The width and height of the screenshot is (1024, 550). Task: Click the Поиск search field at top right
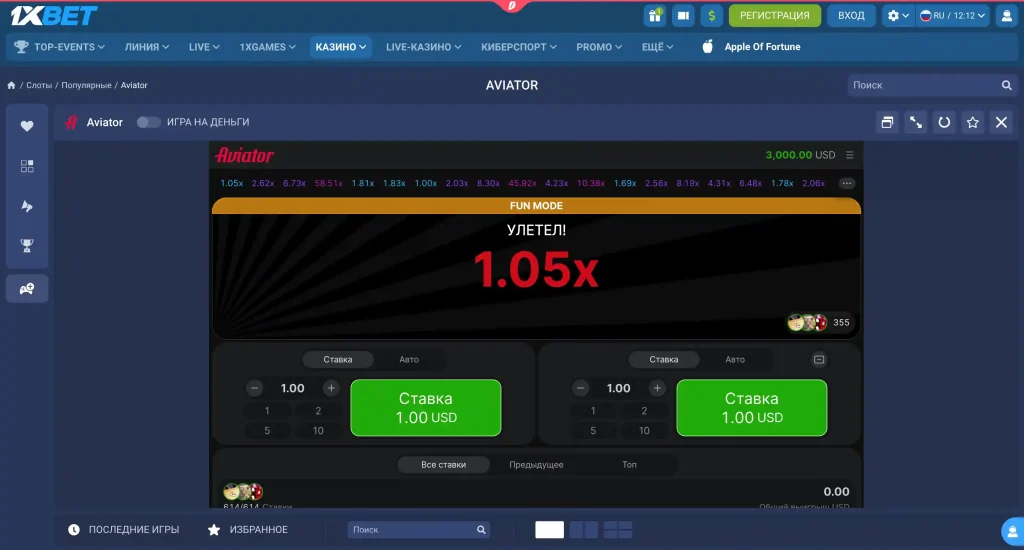(x=923, y=85)
